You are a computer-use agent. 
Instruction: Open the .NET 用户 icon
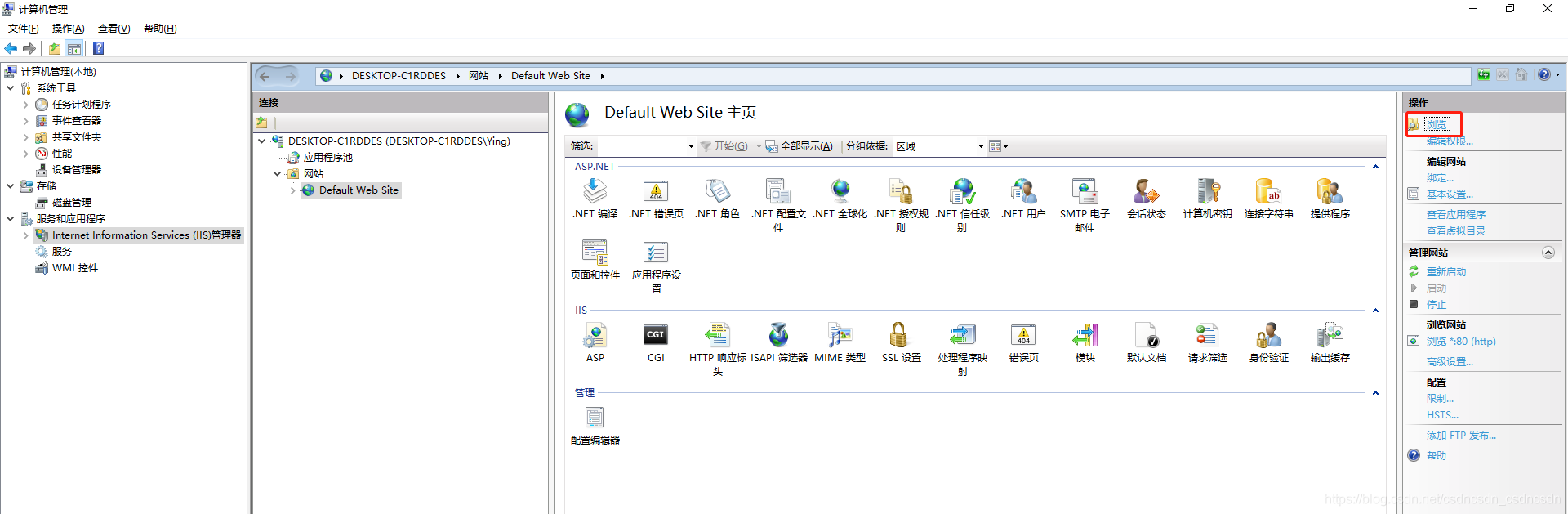point(1023,191)
